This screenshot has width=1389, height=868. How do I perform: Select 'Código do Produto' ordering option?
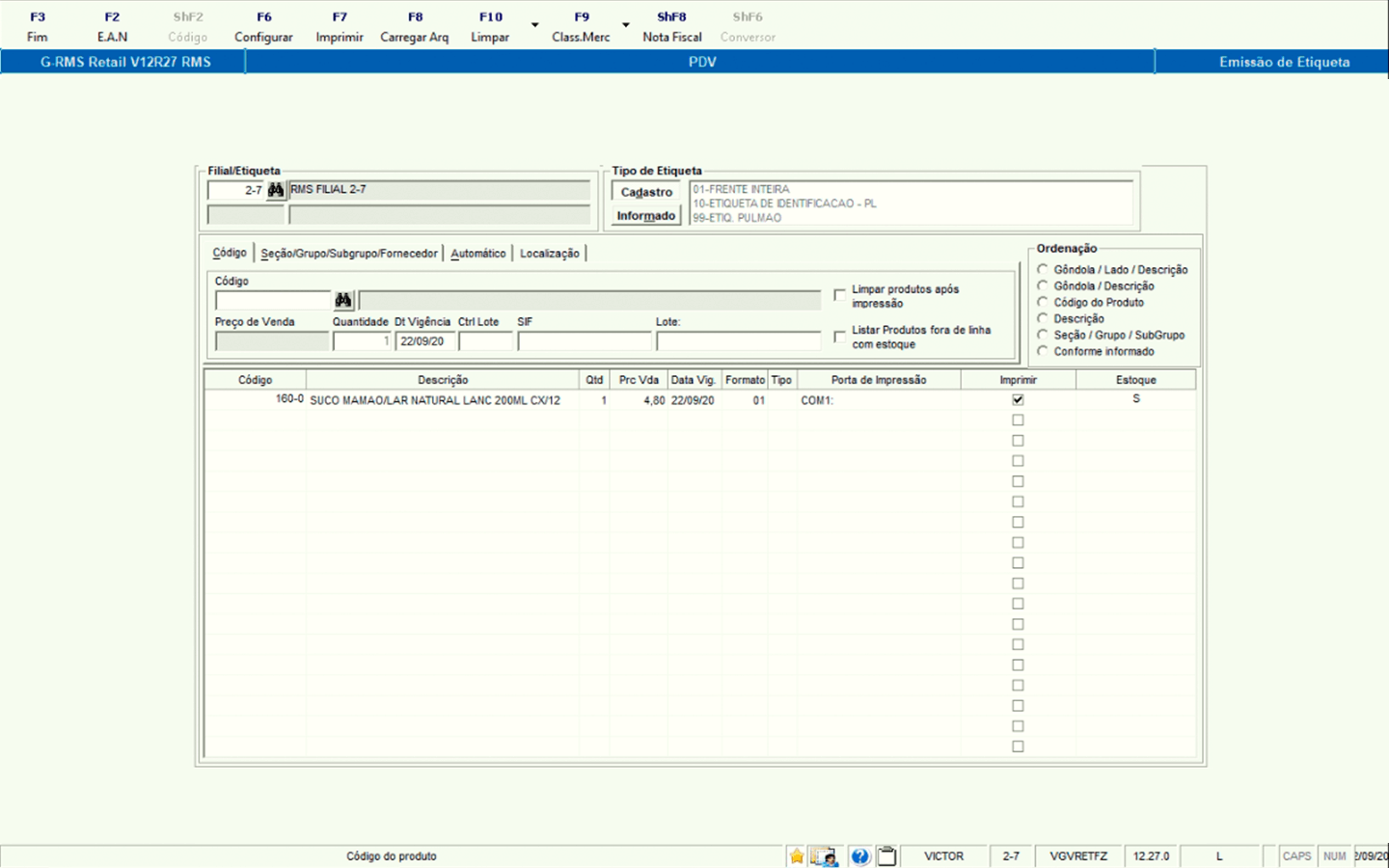coord(1043,302)
